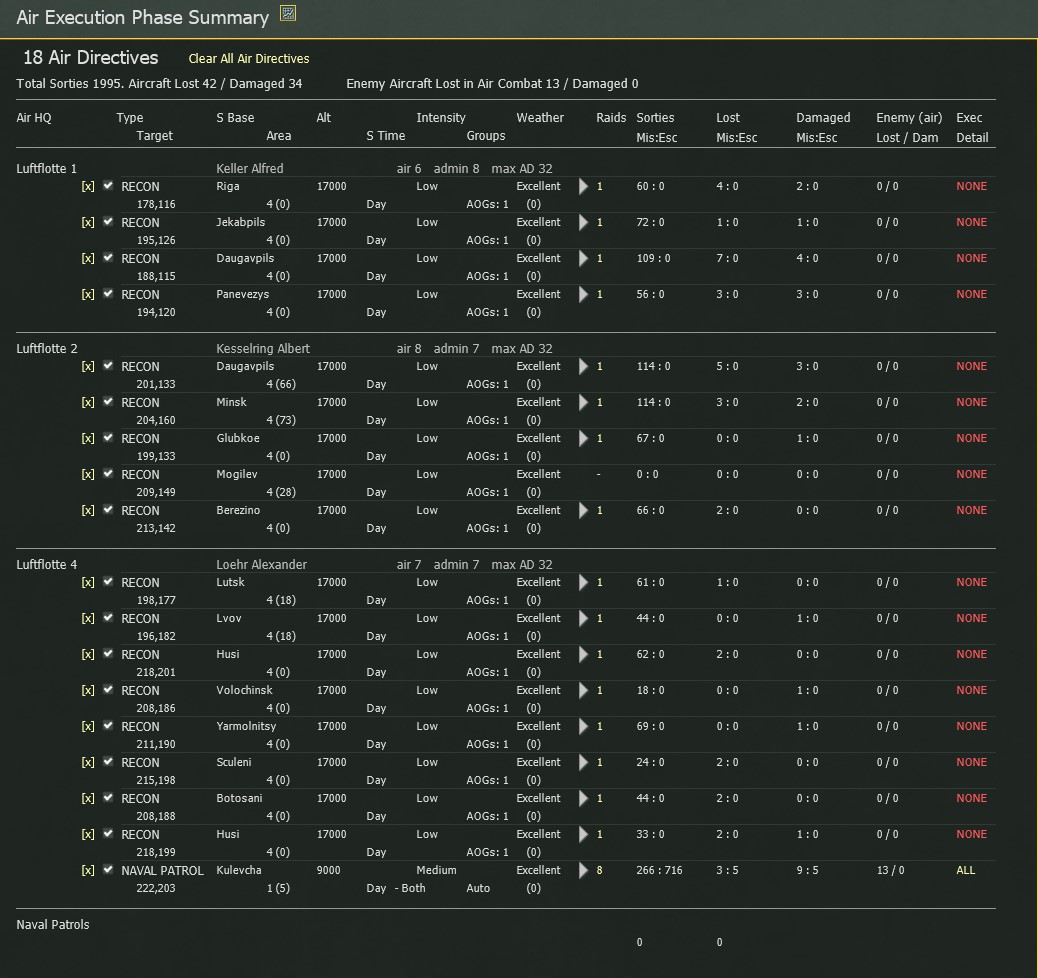
Task: Click the ALL exec detail for Naval Patrol
Action: coord(965,871)
